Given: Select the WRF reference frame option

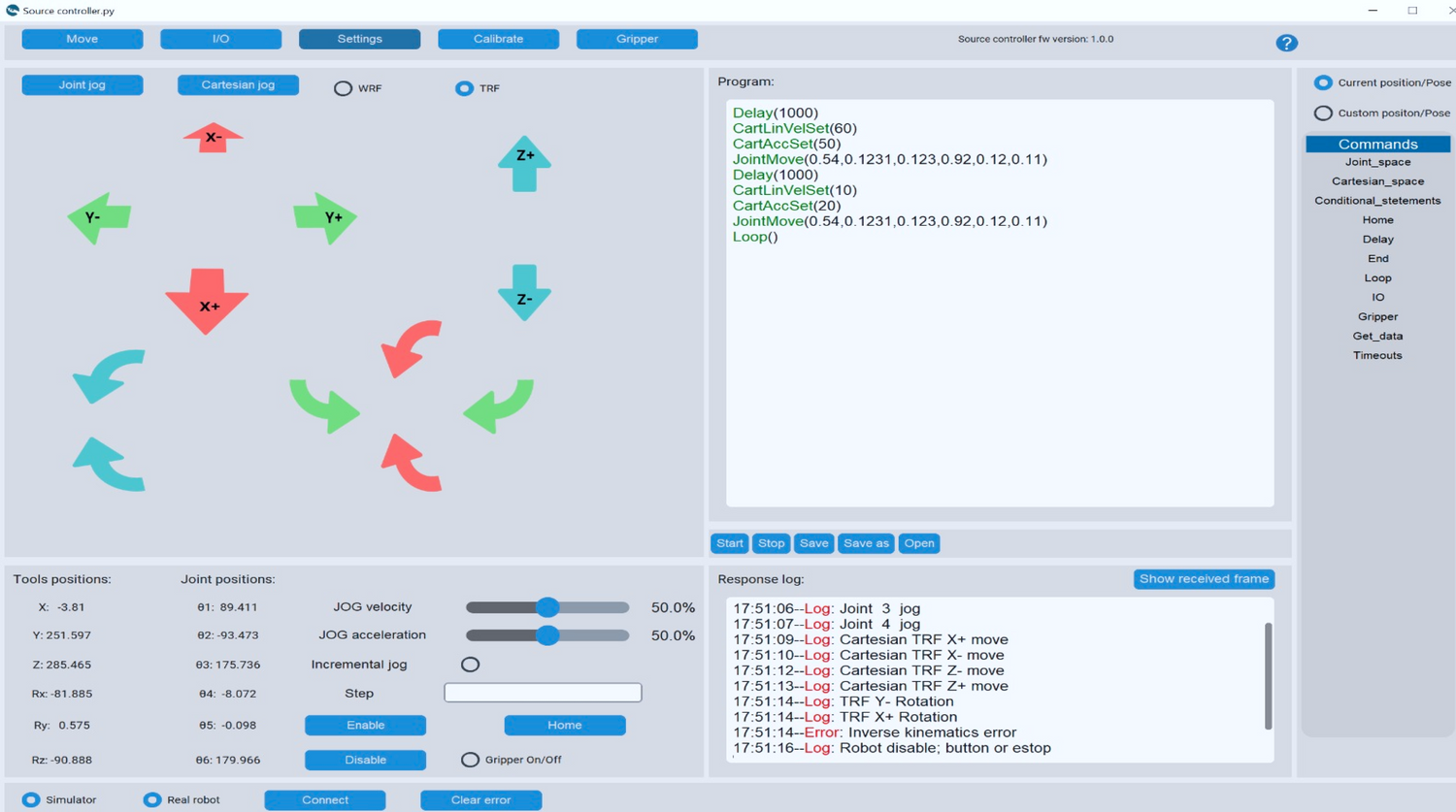Looking at the screenshot, I should [343, 88].
